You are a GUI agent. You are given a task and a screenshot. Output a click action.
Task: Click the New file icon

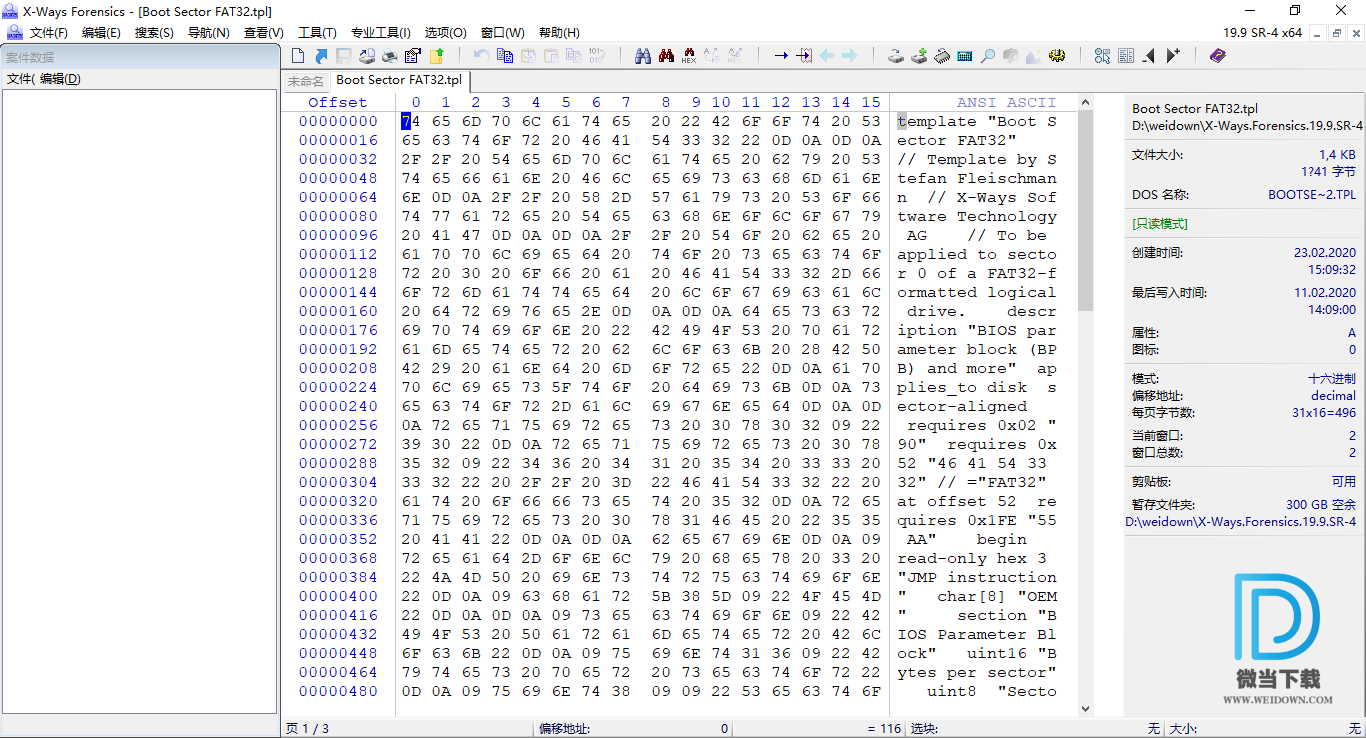[x=298, y=56]
